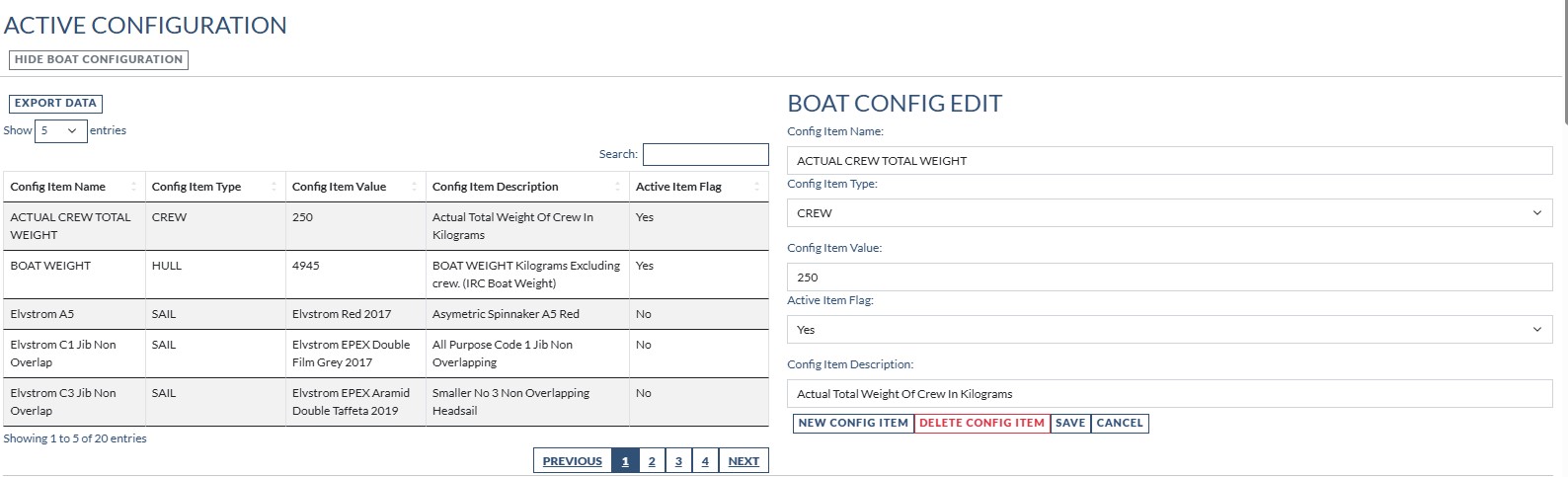Expand the Config Item Type dropdown

tap(1169, 213)
